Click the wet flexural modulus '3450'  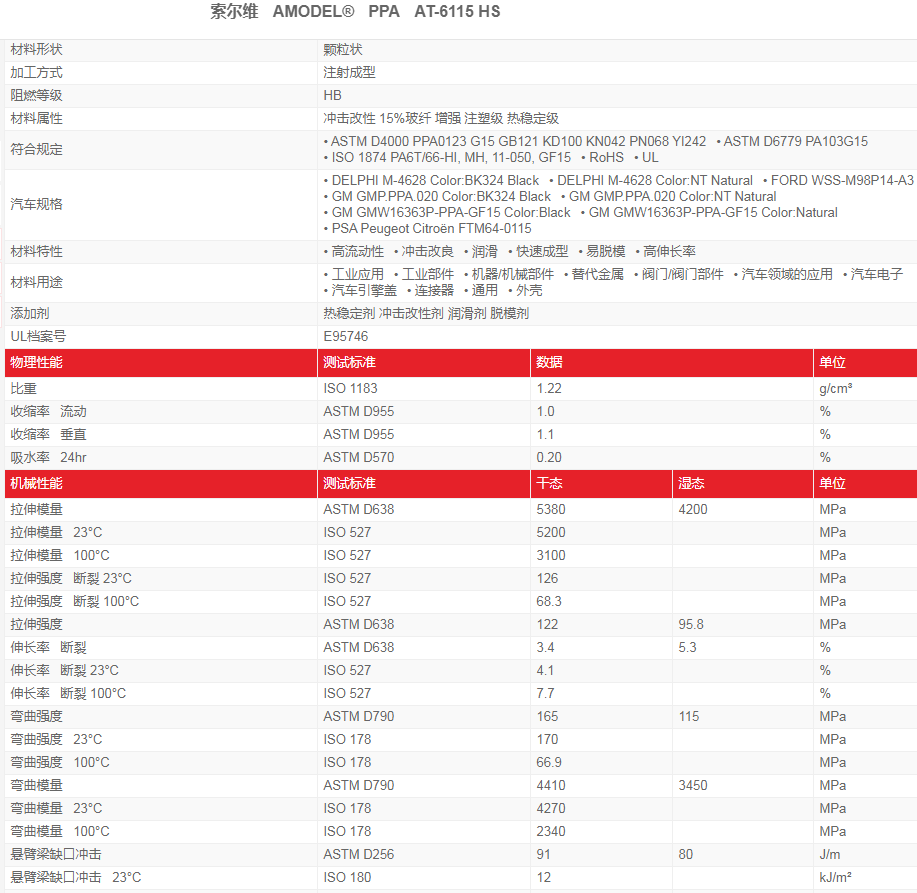[x=693, y=786]
